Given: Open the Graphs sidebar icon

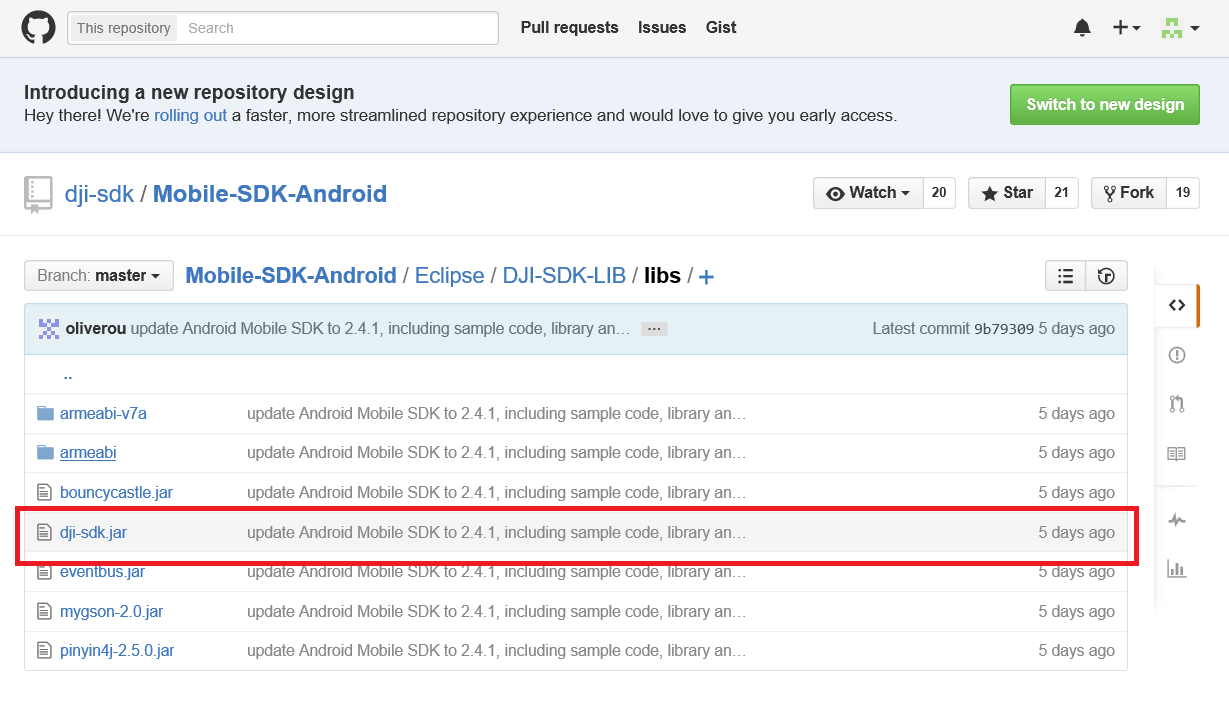Looking at the screenshot, I should (x=1177, y=569).
